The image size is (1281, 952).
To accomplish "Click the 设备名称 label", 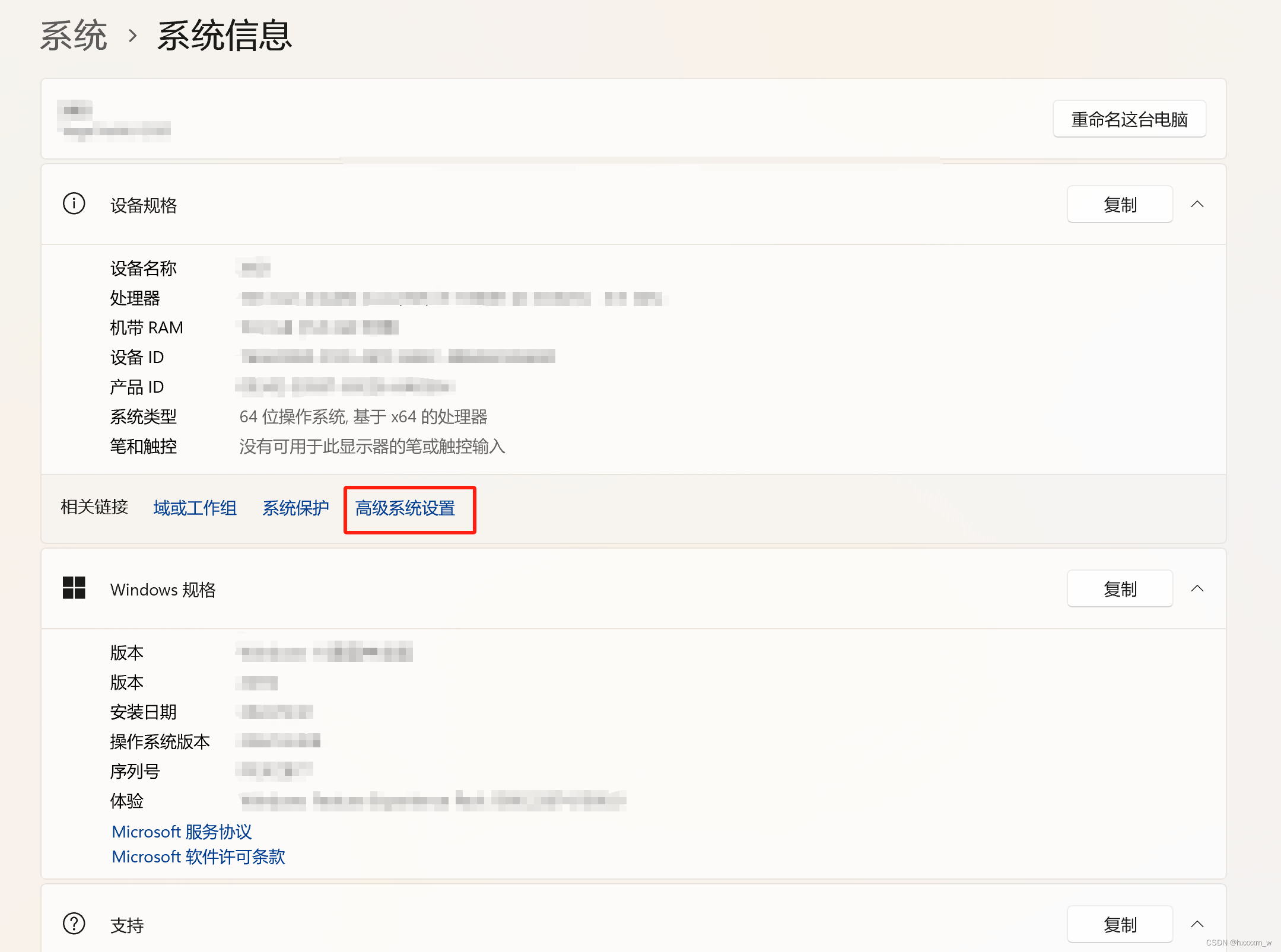I will pos(144,269).
